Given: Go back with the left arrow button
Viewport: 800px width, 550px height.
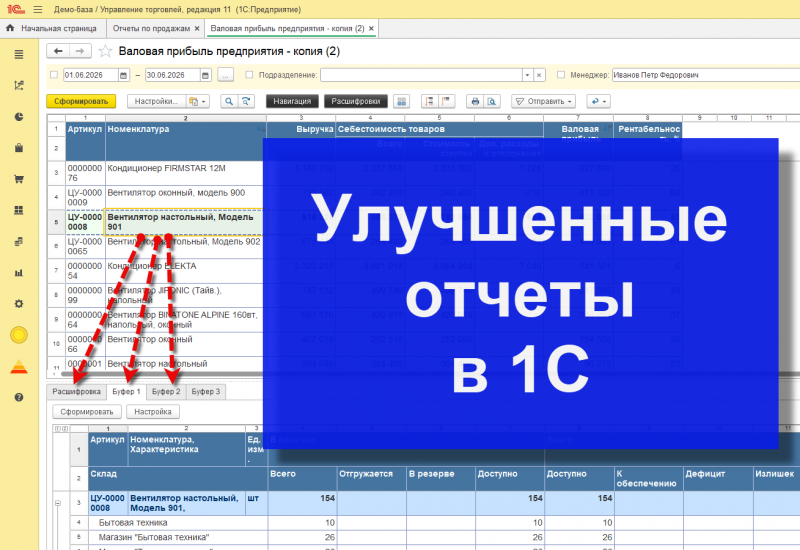Looking at the screenshot, I should [x=58, y=51].
